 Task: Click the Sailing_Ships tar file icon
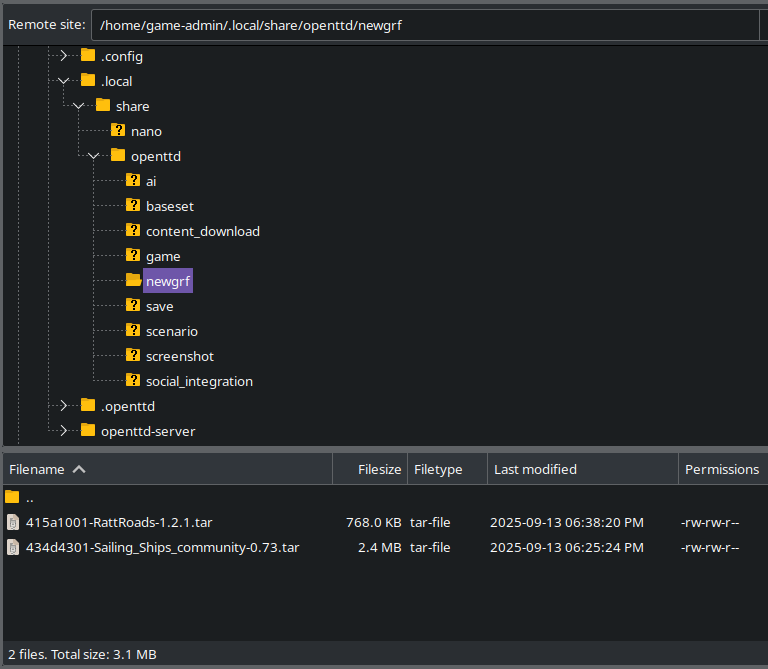point(13,547)
